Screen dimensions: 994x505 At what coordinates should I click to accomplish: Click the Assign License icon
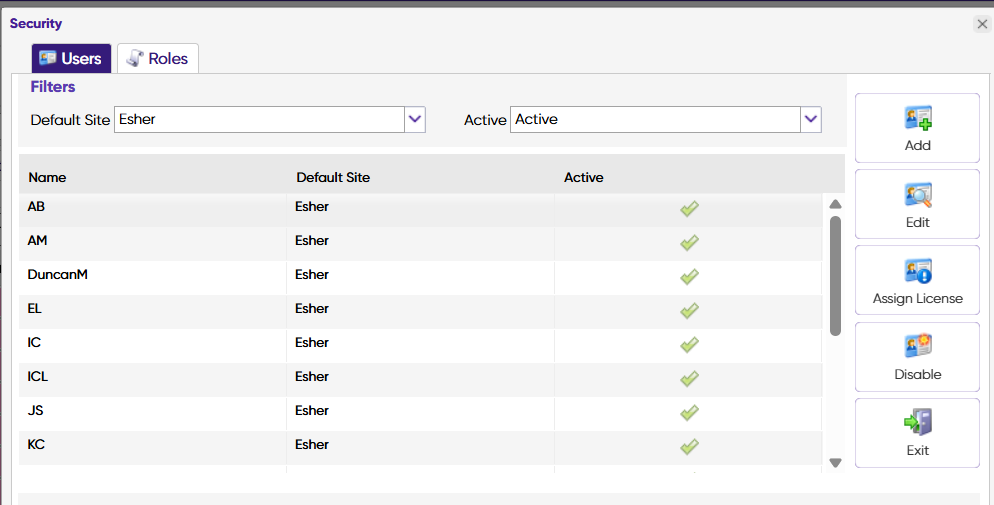pyautogui.click(x=918, y=272)
